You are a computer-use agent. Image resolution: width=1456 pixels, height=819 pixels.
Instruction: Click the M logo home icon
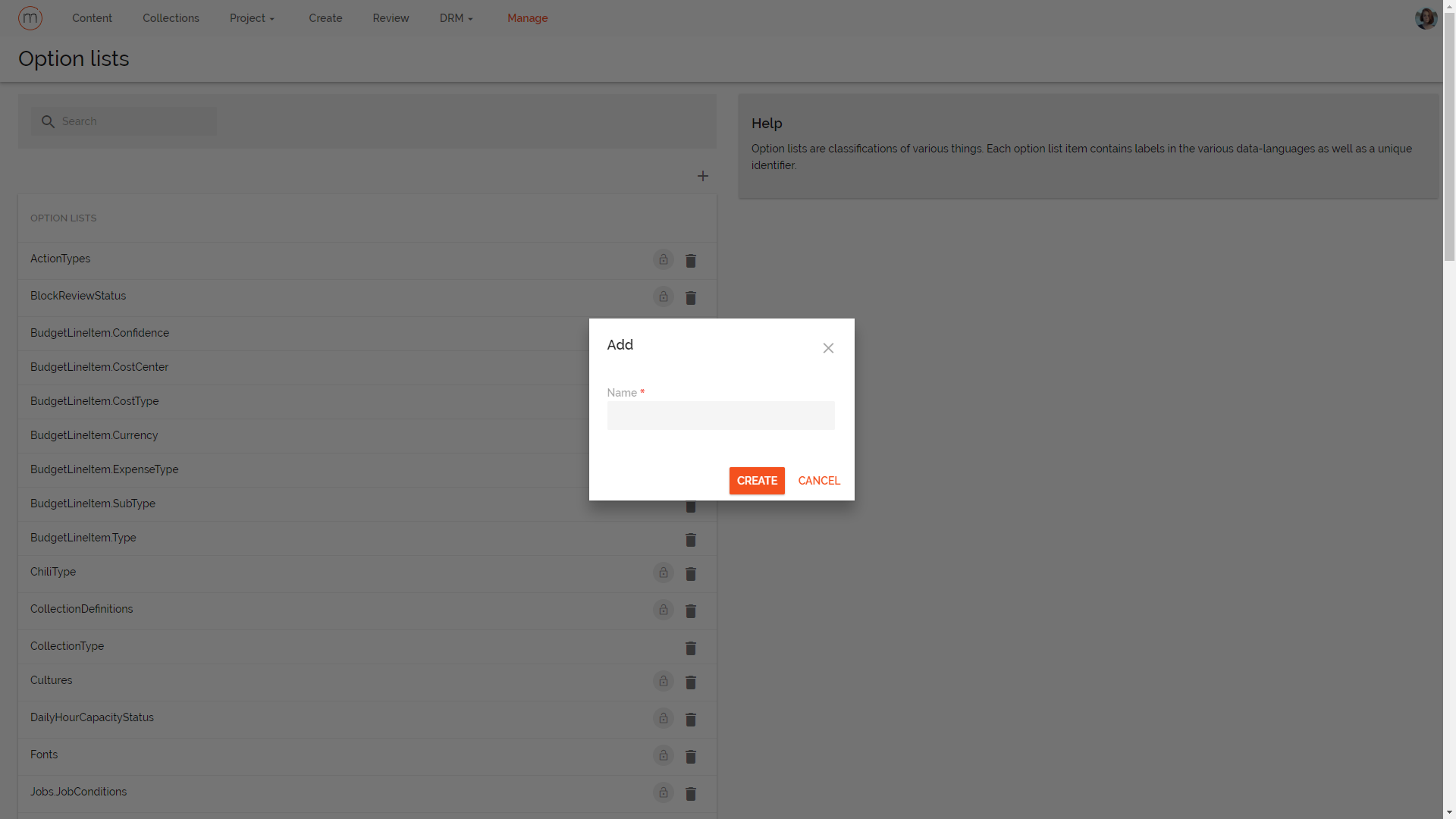pos(30,18)
